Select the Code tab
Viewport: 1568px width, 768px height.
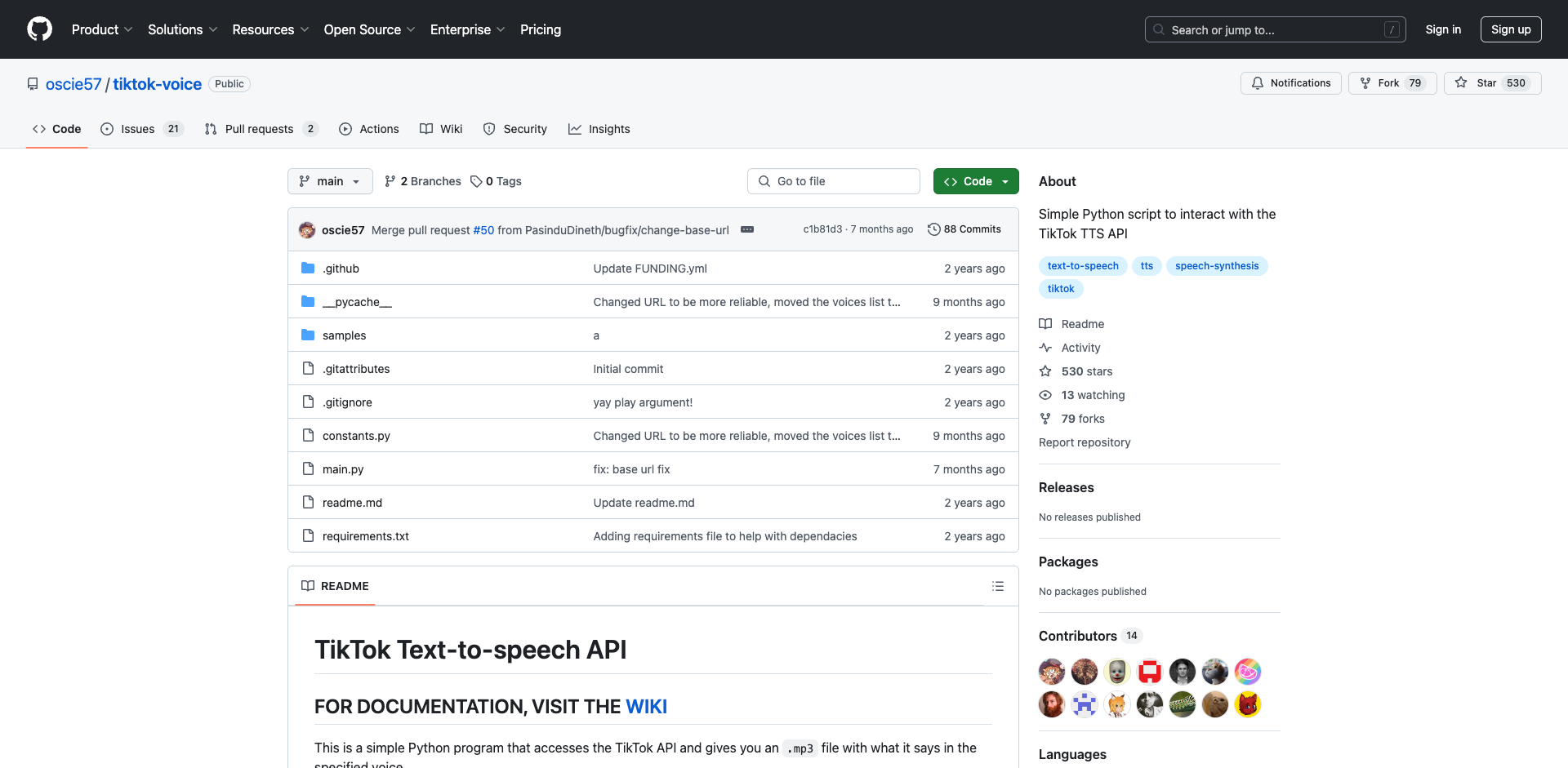pyautogui.click(x=57, y=129)
